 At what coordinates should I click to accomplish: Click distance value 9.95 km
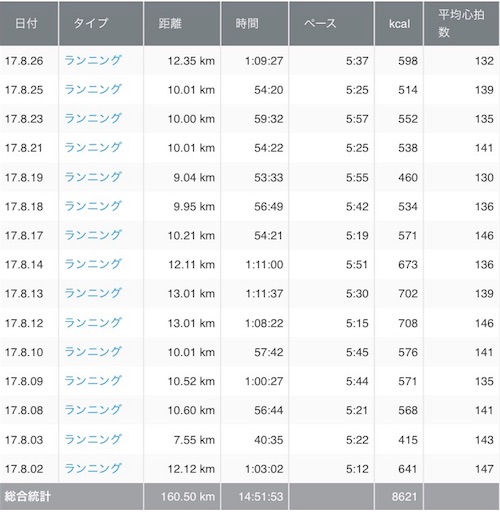tap(194, 206)
